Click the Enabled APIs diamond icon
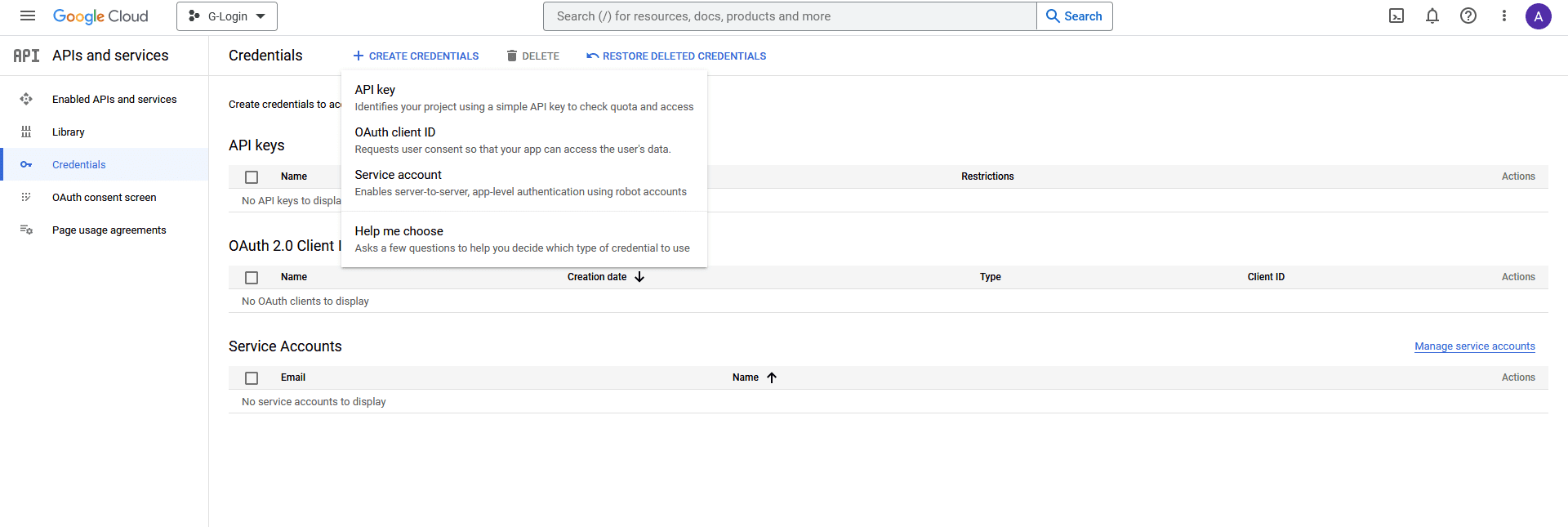 click(x=26, y=99)
